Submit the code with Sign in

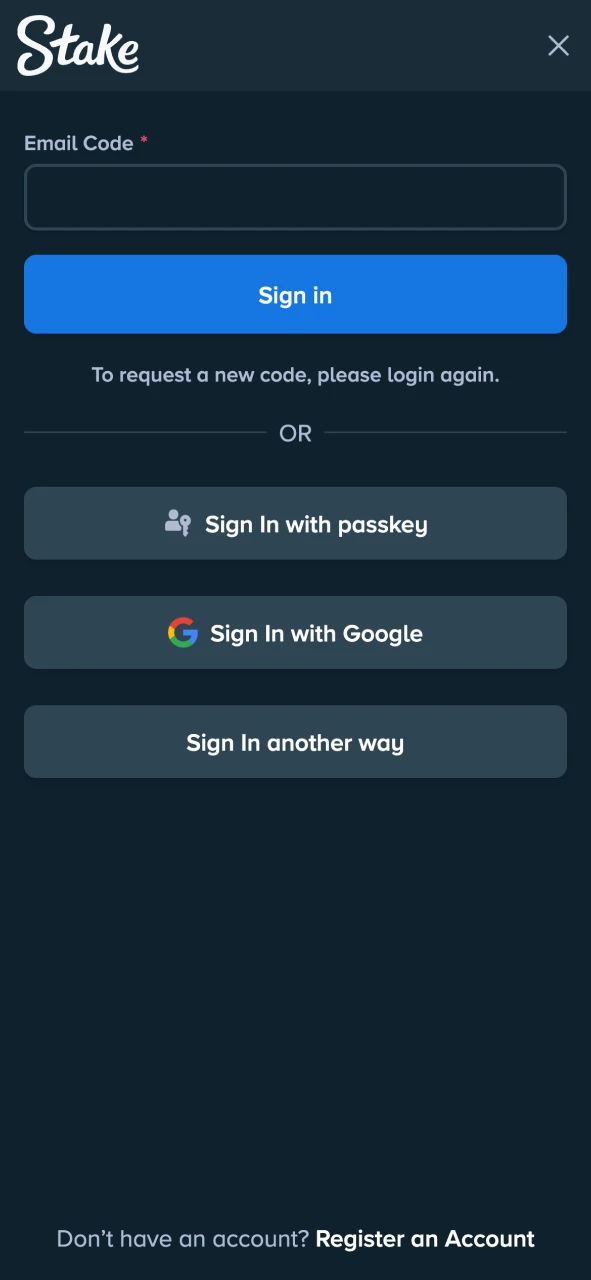pyautogui.click(x=295, y=294)
